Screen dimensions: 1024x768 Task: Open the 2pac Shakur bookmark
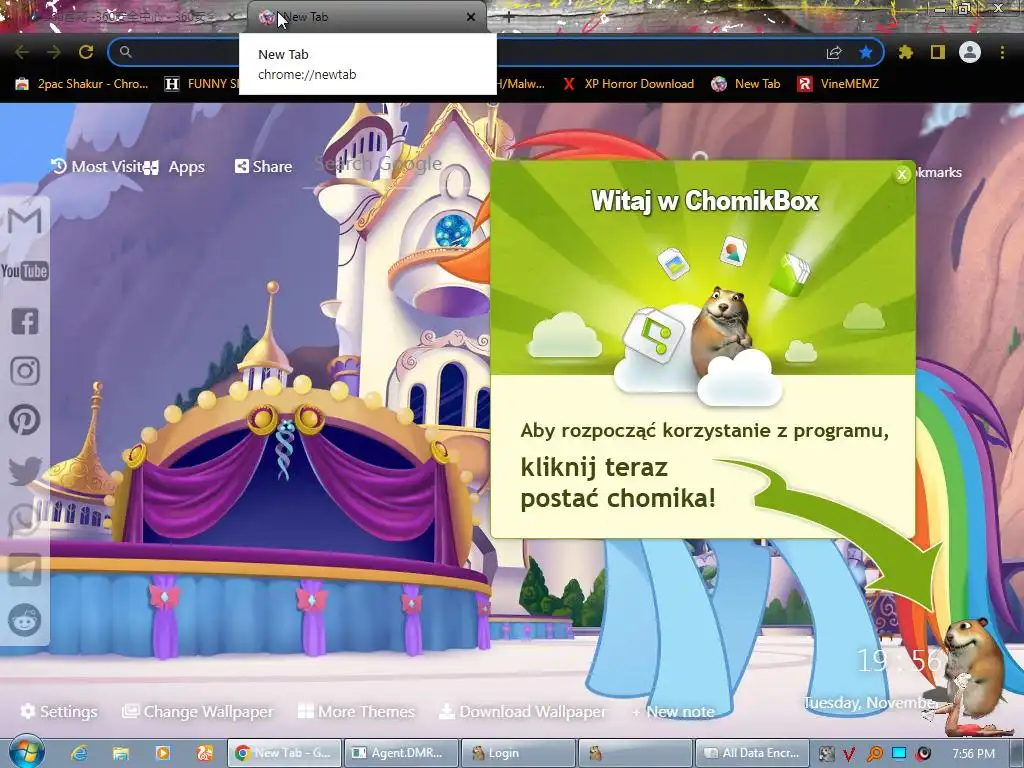[x=82, y=84]
